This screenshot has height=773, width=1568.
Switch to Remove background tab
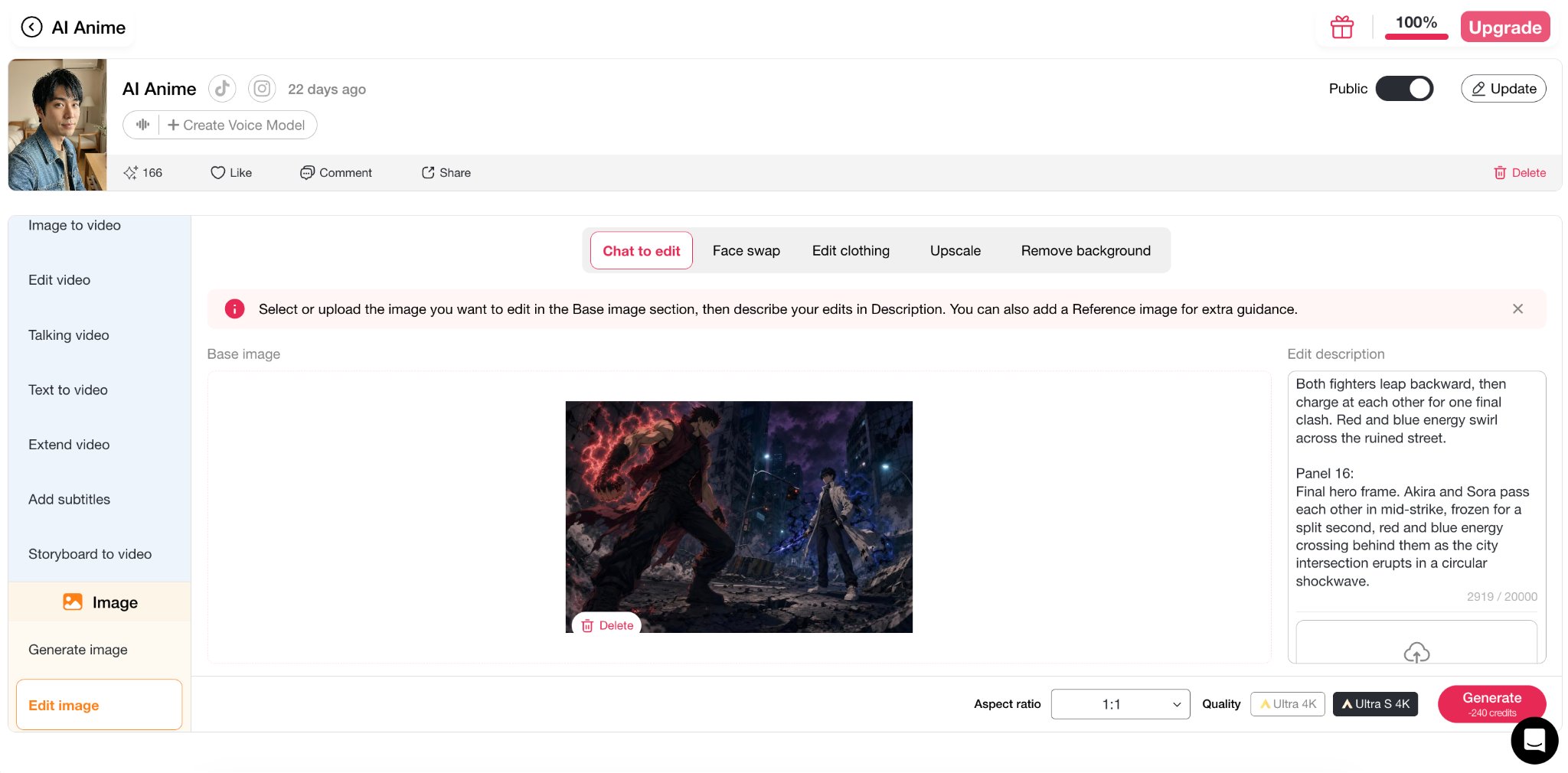1086,251
